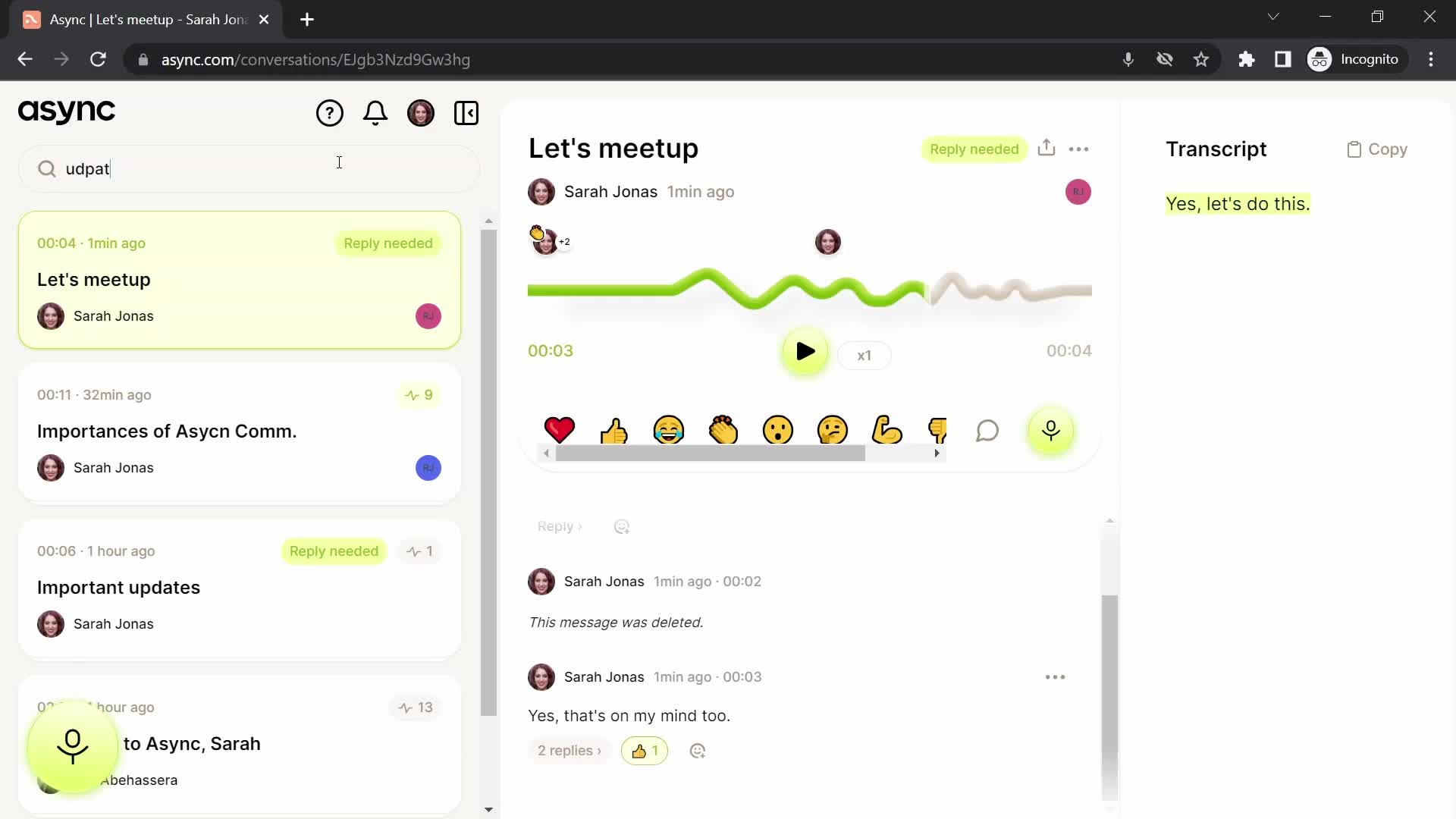Screen dimensions: 1456x819
Task: Toggle the Reply needed status badge
Action: tap(974, 149)
